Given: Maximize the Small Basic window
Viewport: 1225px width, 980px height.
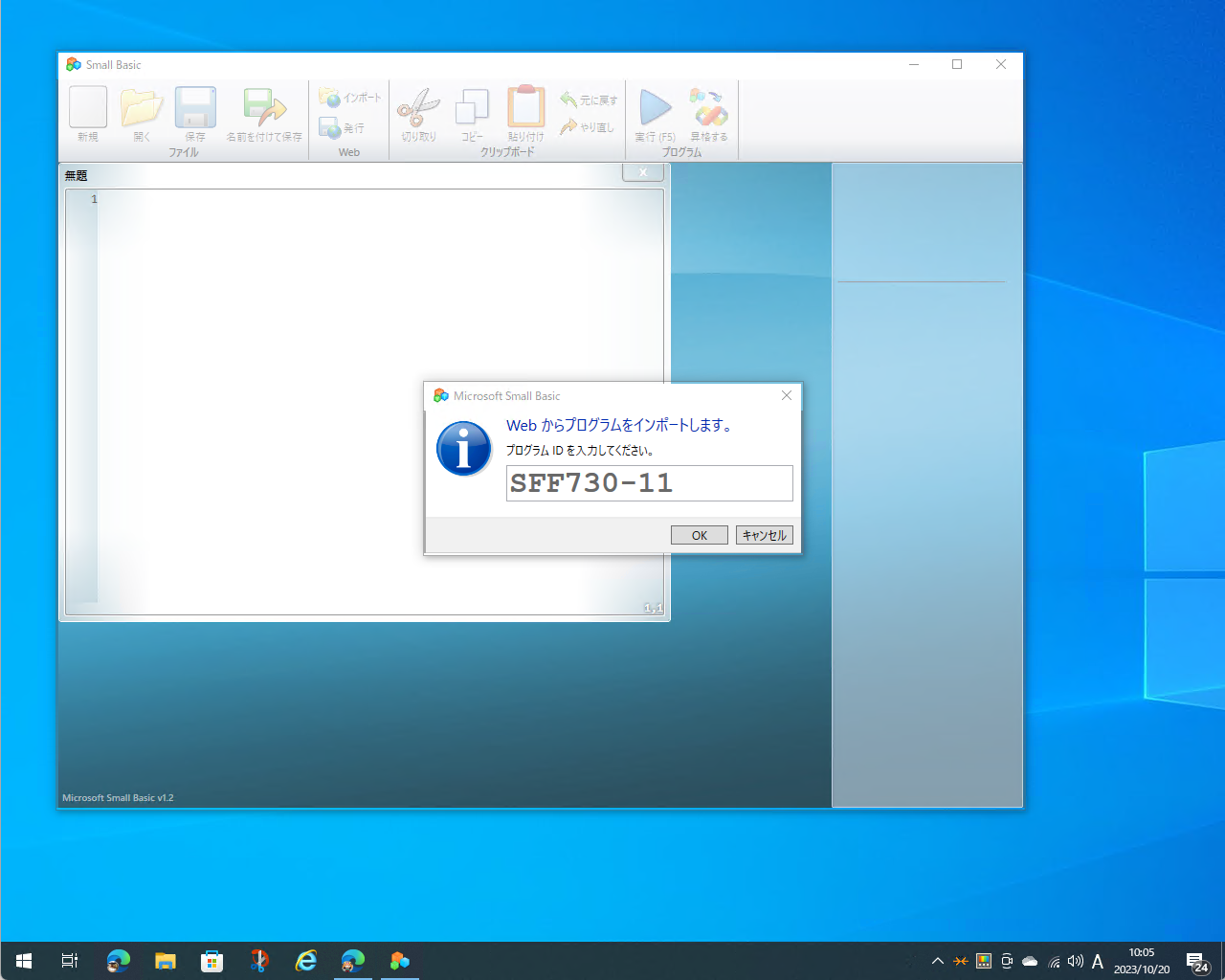Looking at the screenshot, I should (x=957, y=64).
